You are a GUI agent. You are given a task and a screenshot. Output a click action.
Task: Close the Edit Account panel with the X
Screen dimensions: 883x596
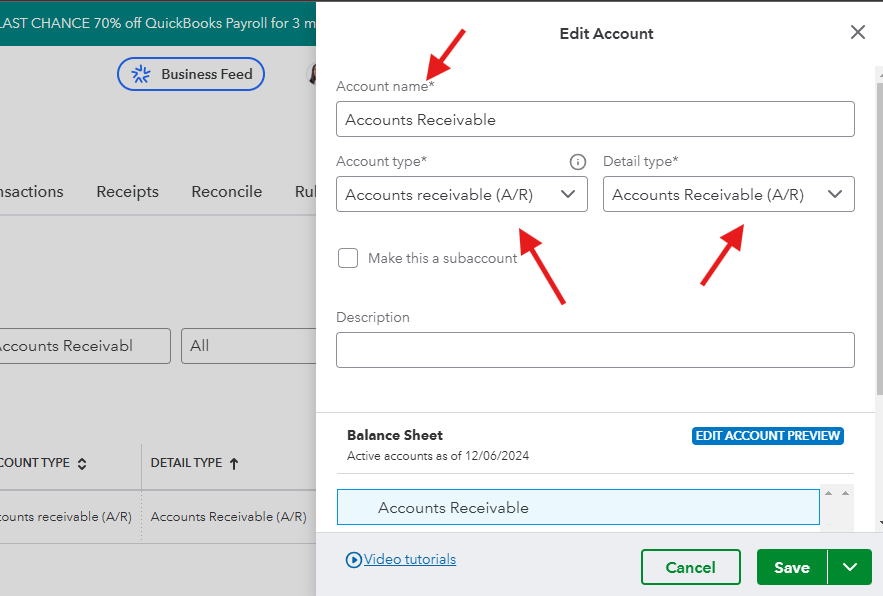(858, 32)
